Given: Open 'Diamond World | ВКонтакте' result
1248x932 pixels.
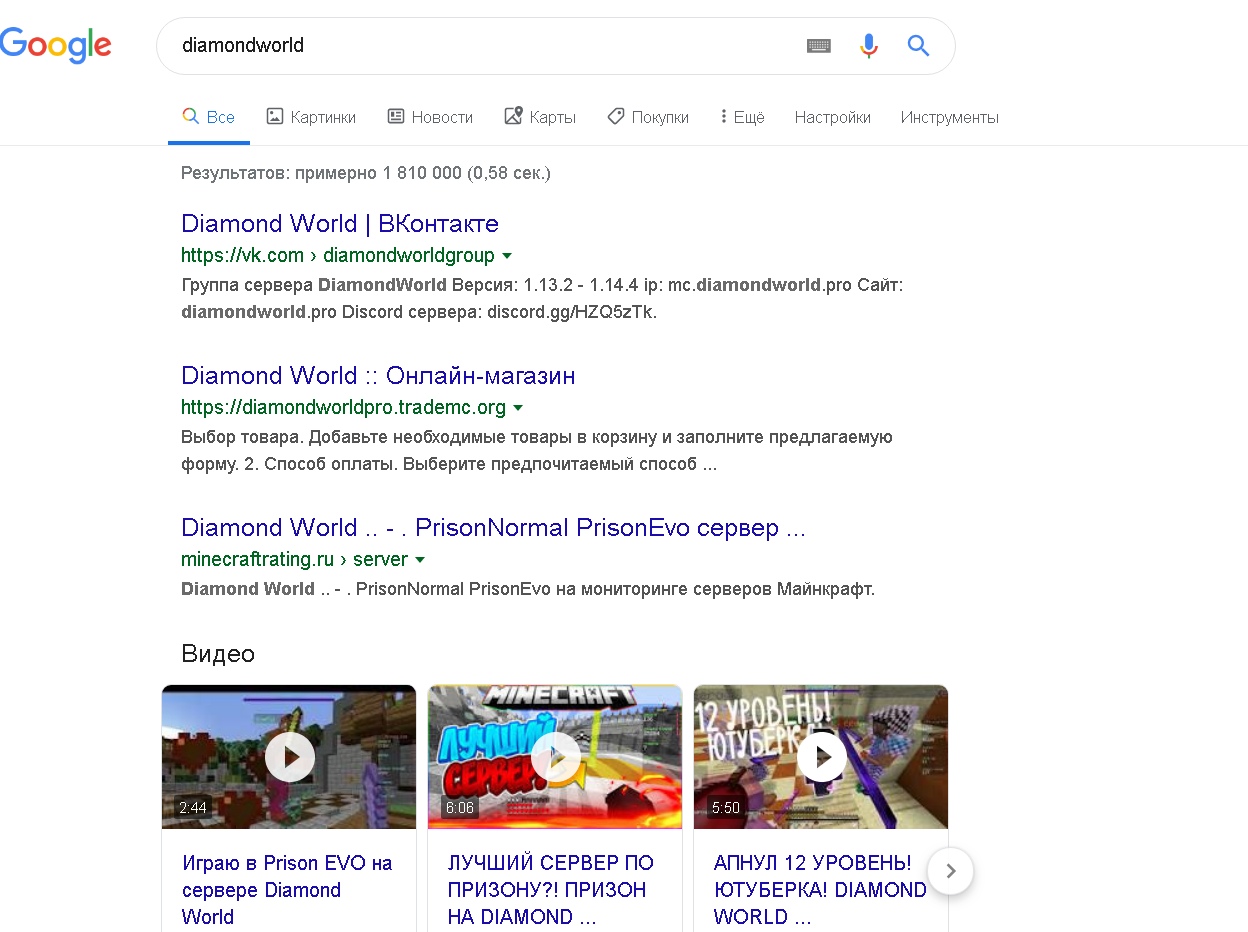Looking at the screenshot, I should tap(340, 223).
